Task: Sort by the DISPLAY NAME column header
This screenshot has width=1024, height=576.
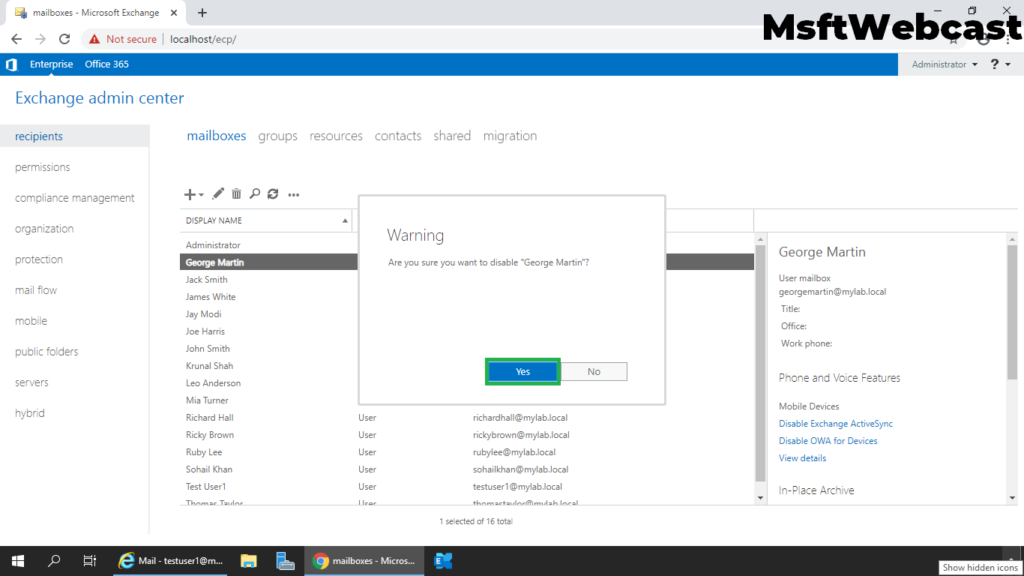Action: [266, 221]
